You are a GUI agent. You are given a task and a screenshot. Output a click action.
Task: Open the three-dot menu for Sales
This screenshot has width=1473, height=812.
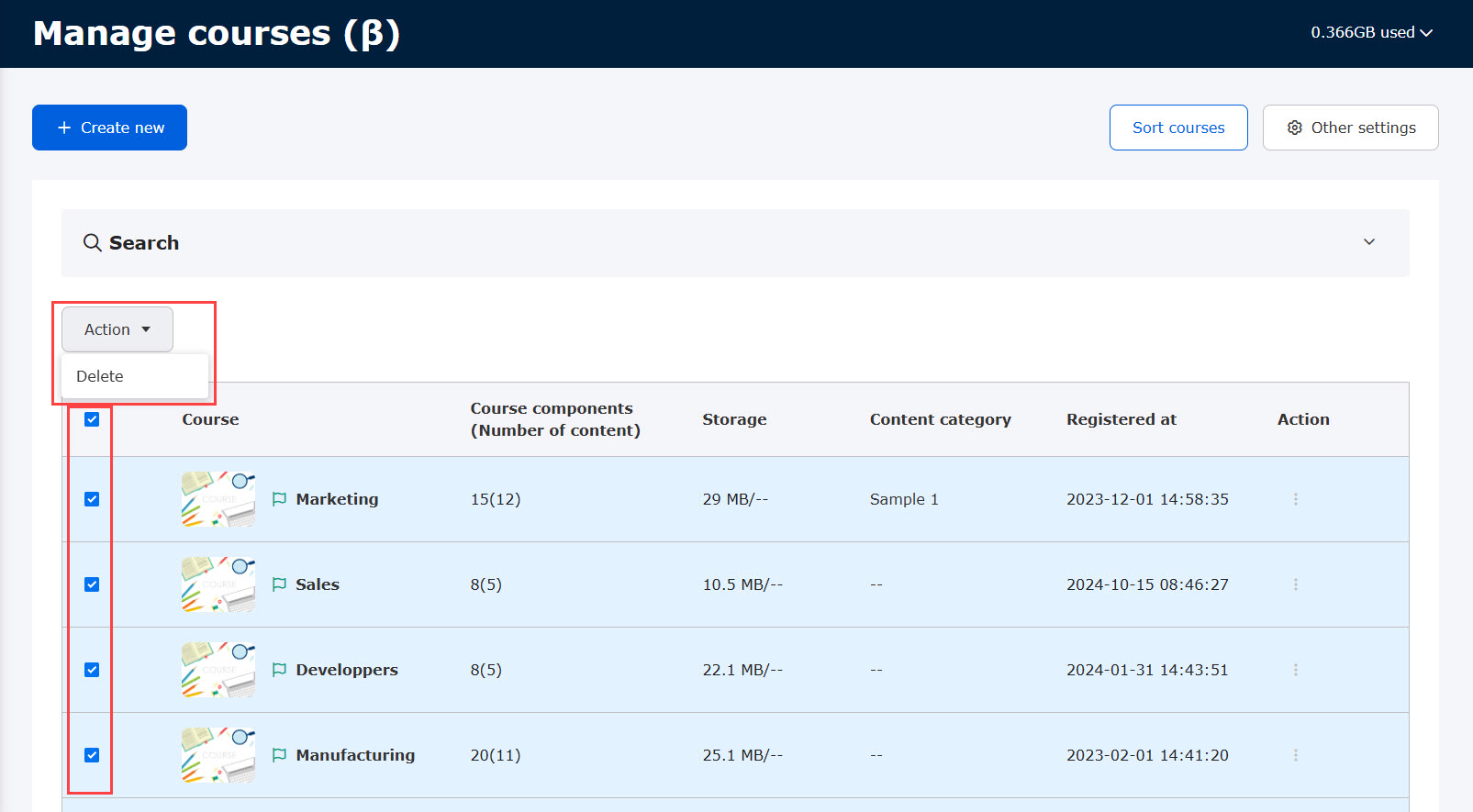pyautogui.click(x=1295, y=584)
